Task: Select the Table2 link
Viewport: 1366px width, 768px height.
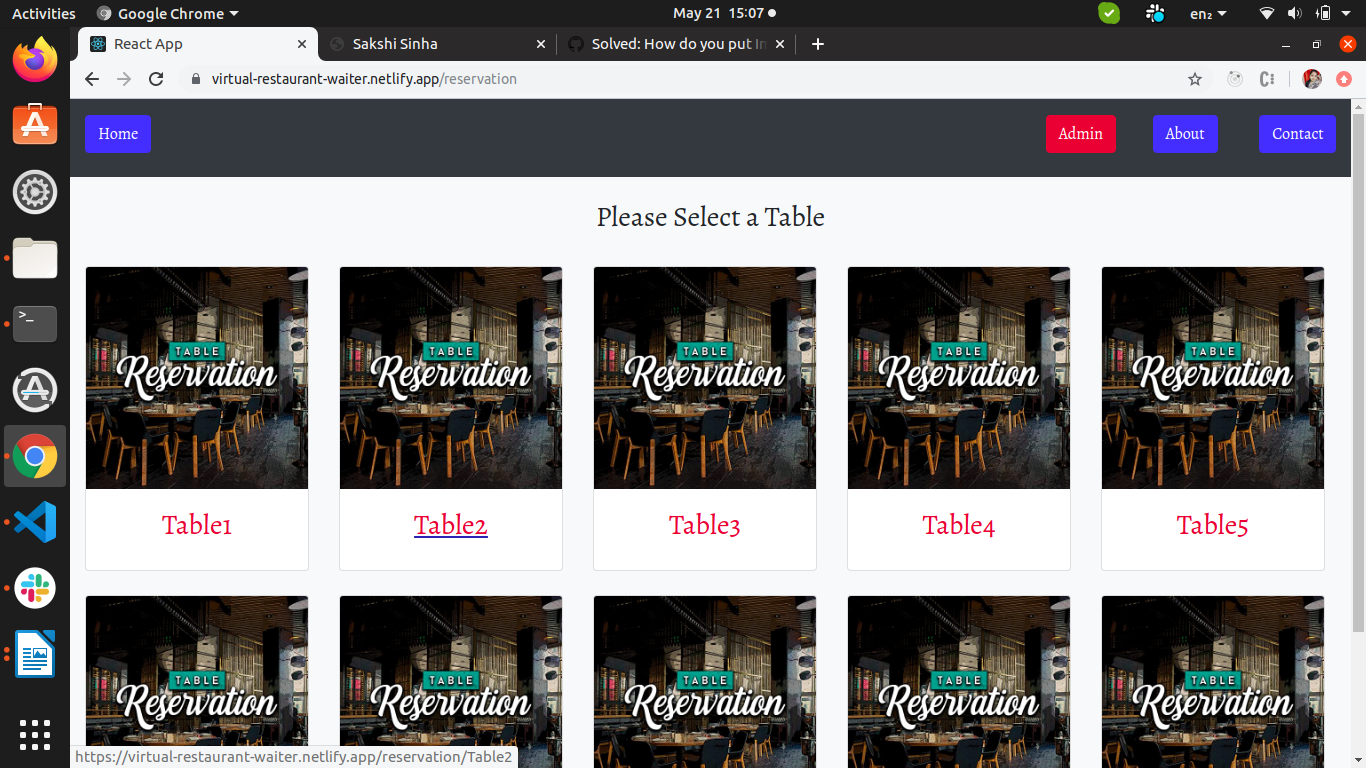Action: [451, 525]
